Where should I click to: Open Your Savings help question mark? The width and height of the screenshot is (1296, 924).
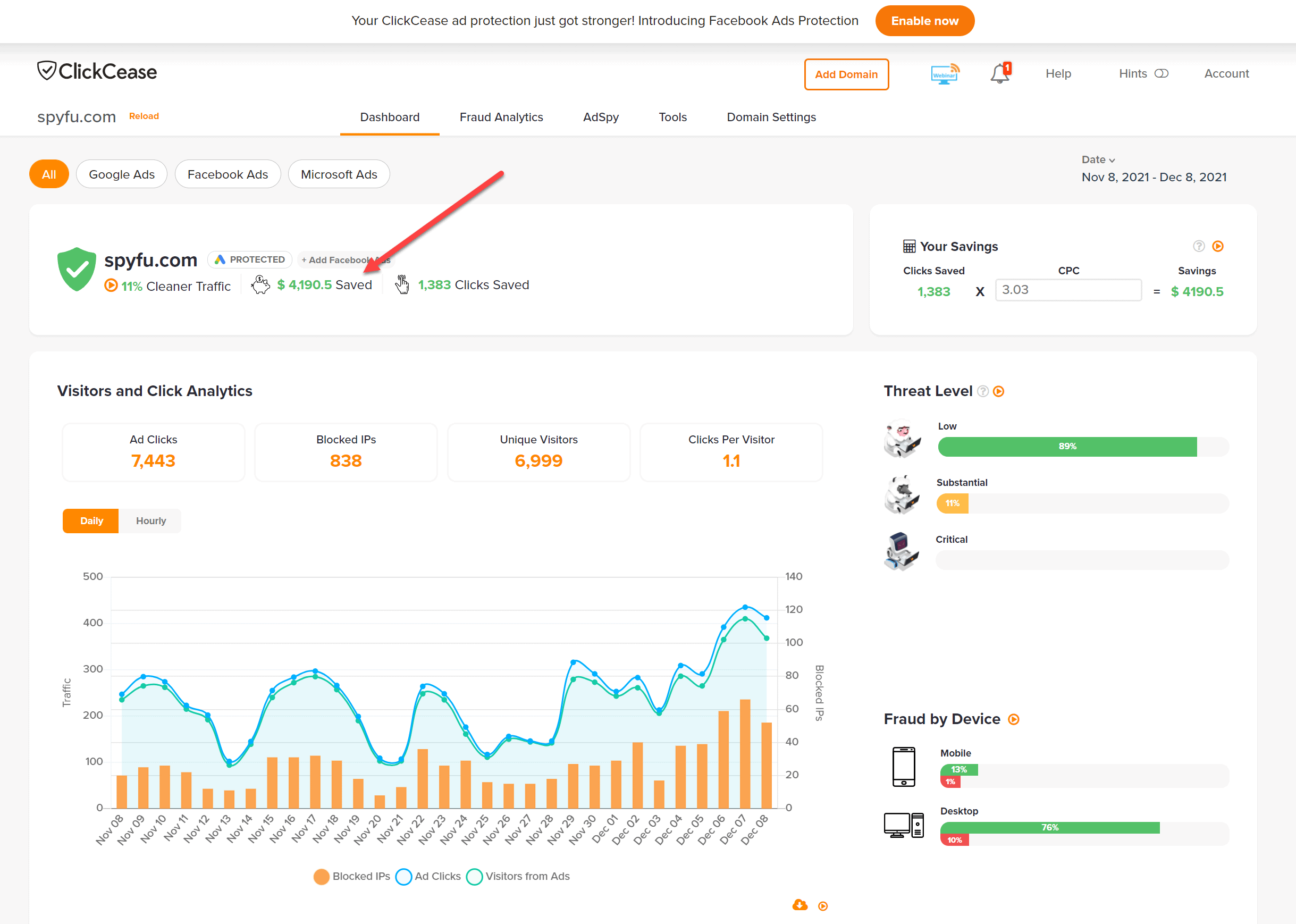tap(1199, 246)
